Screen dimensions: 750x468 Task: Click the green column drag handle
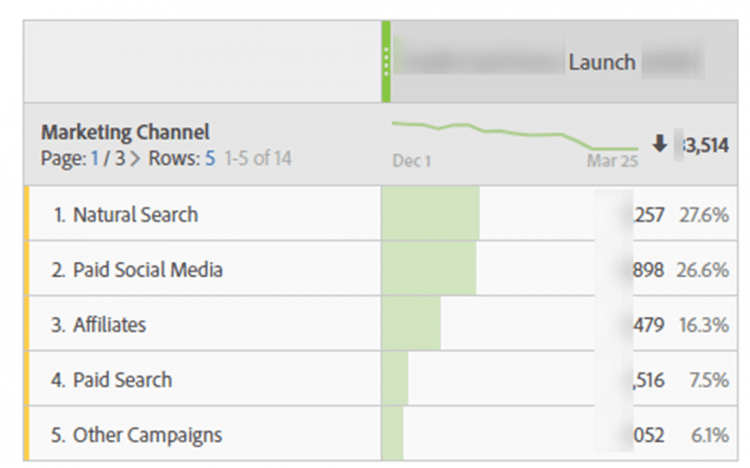point(385,62)
